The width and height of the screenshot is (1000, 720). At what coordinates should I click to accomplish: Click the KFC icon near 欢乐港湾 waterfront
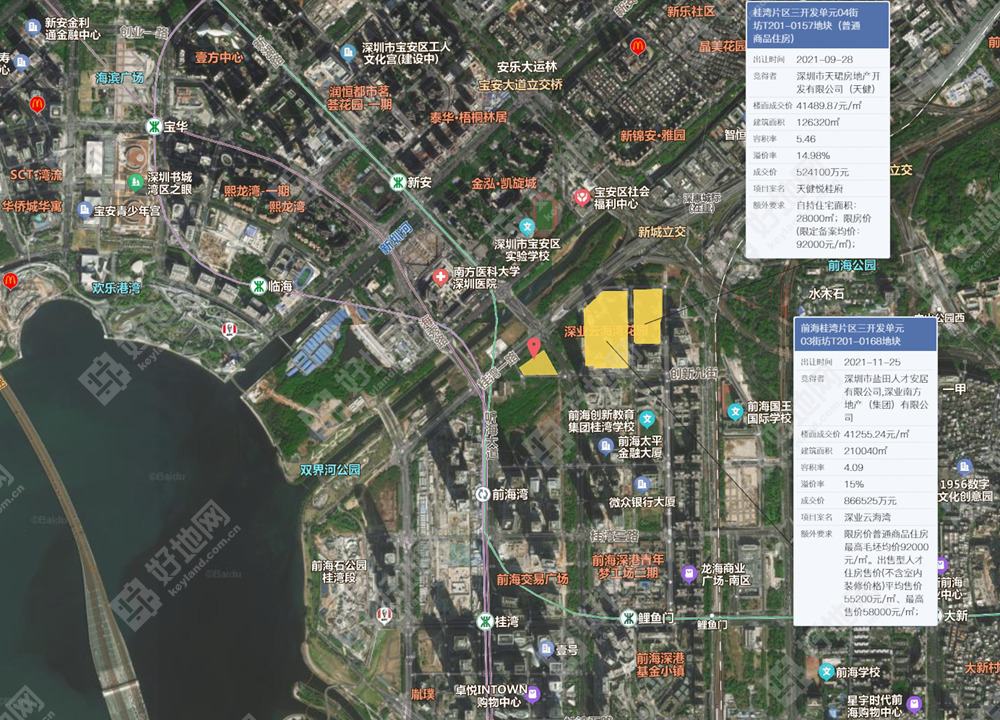tap(229, 330)
